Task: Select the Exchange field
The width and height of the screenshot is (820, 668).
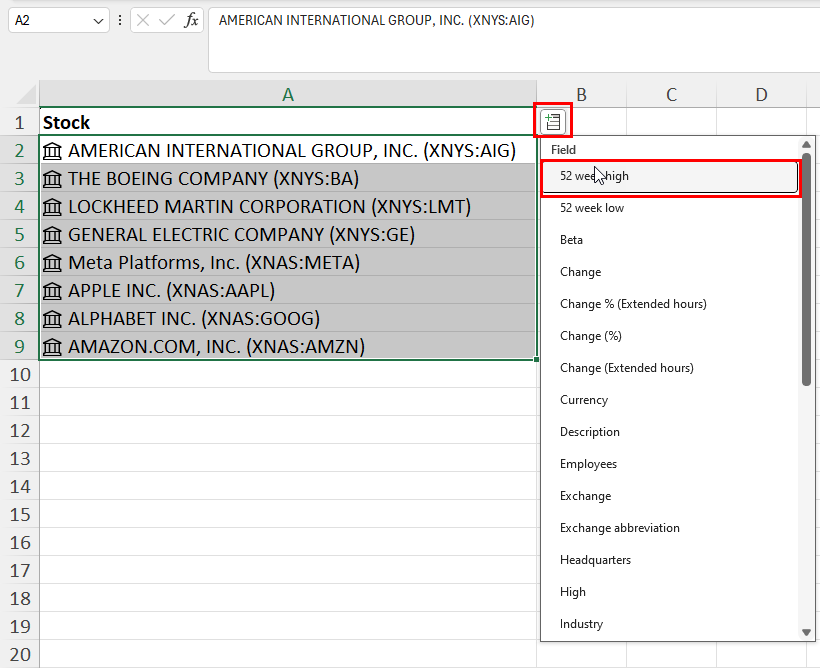Action: 671,496
